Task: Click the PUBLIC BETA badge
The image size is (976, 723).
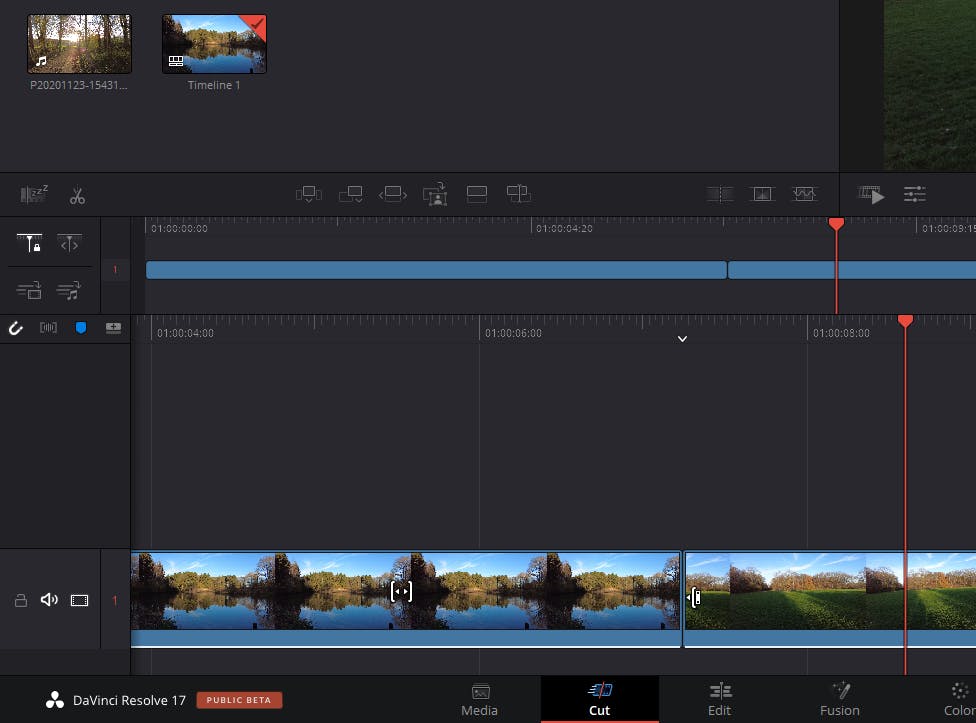Action: click(x=239, y=700)
